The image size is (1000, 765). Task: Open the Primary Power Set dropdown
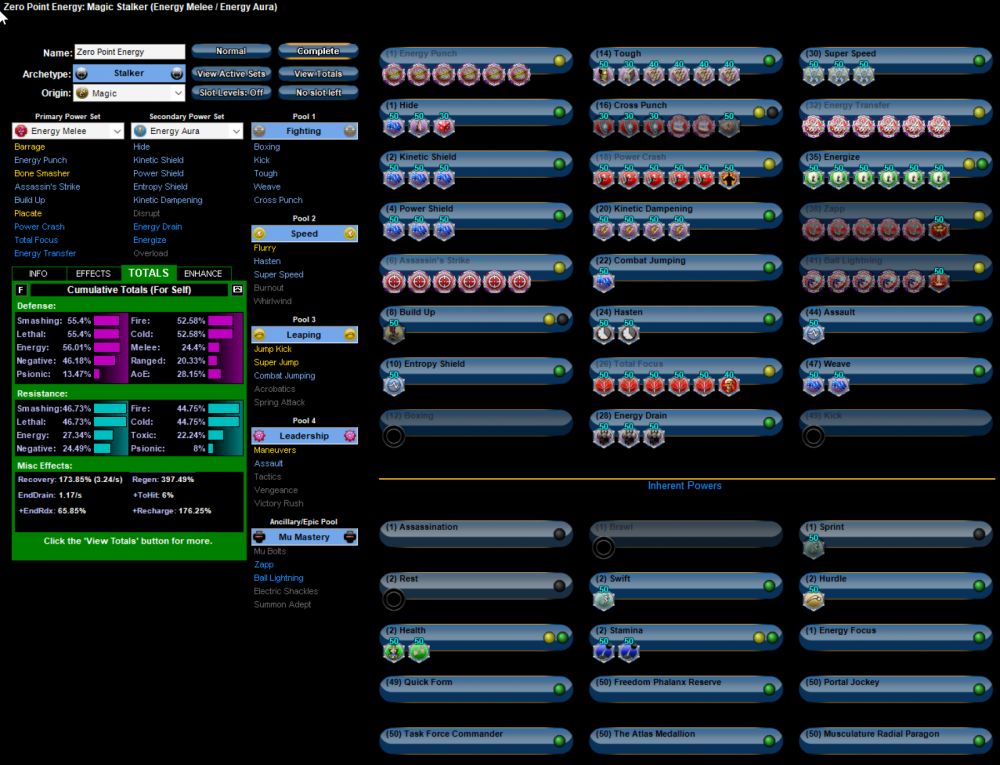coord(67,130)
